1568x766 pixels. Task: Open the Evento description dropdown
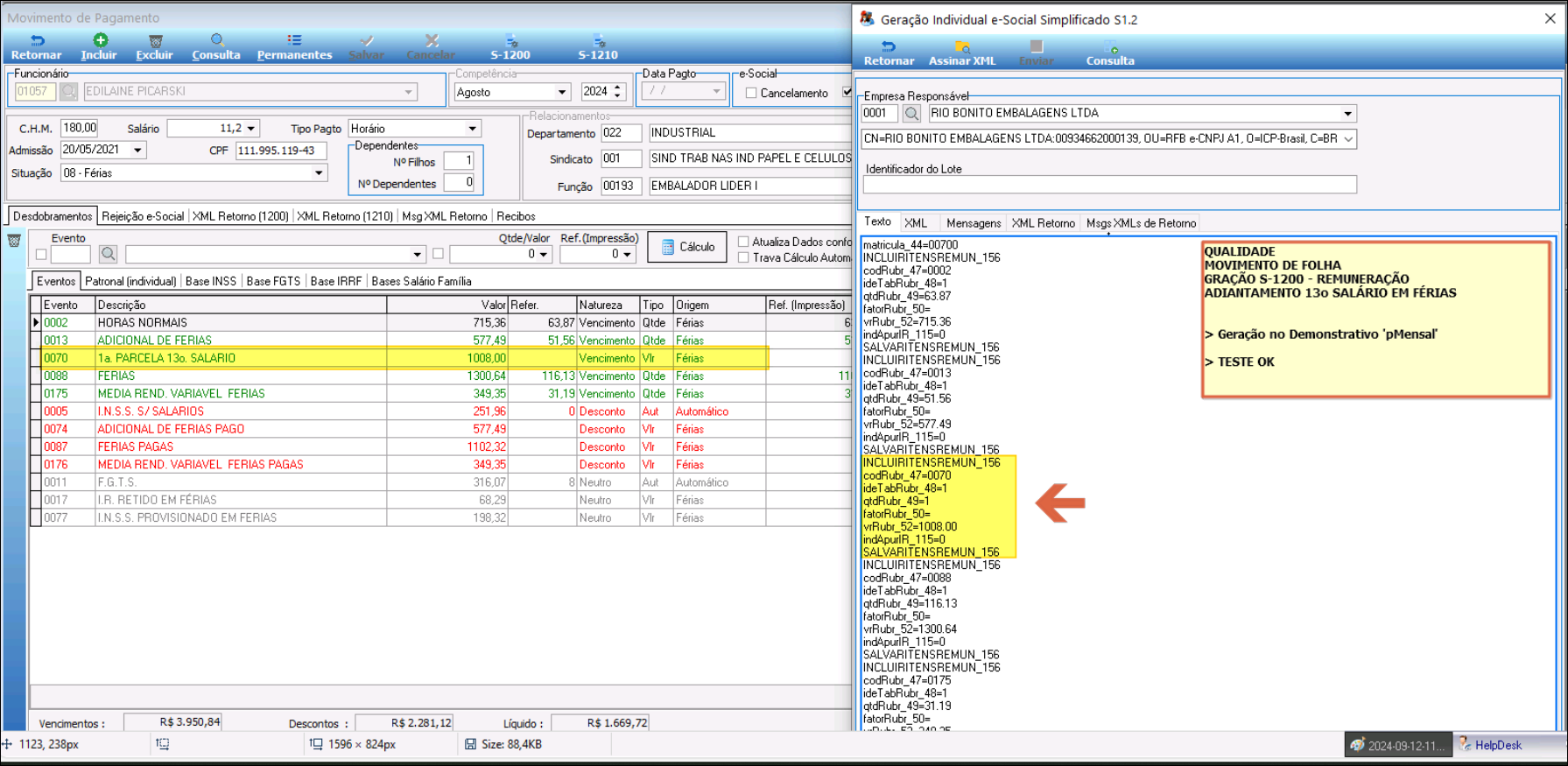418,254
